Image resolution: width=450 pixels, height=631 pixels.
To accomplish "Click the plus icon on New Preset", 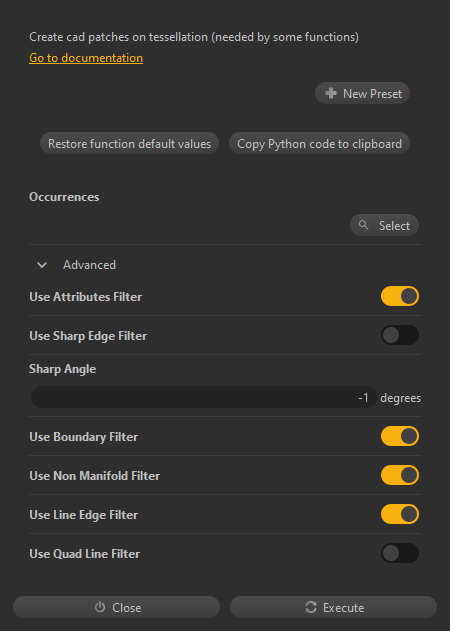I will [330, 93].
